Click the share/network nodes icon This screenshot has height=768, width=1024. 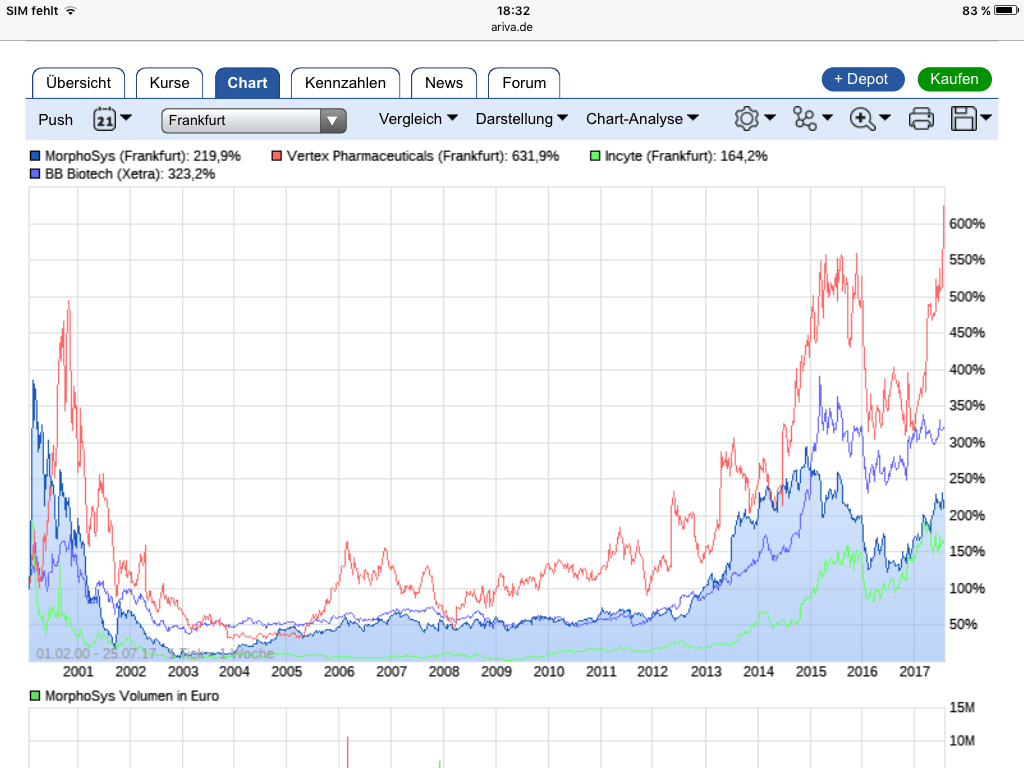[805, 119]
